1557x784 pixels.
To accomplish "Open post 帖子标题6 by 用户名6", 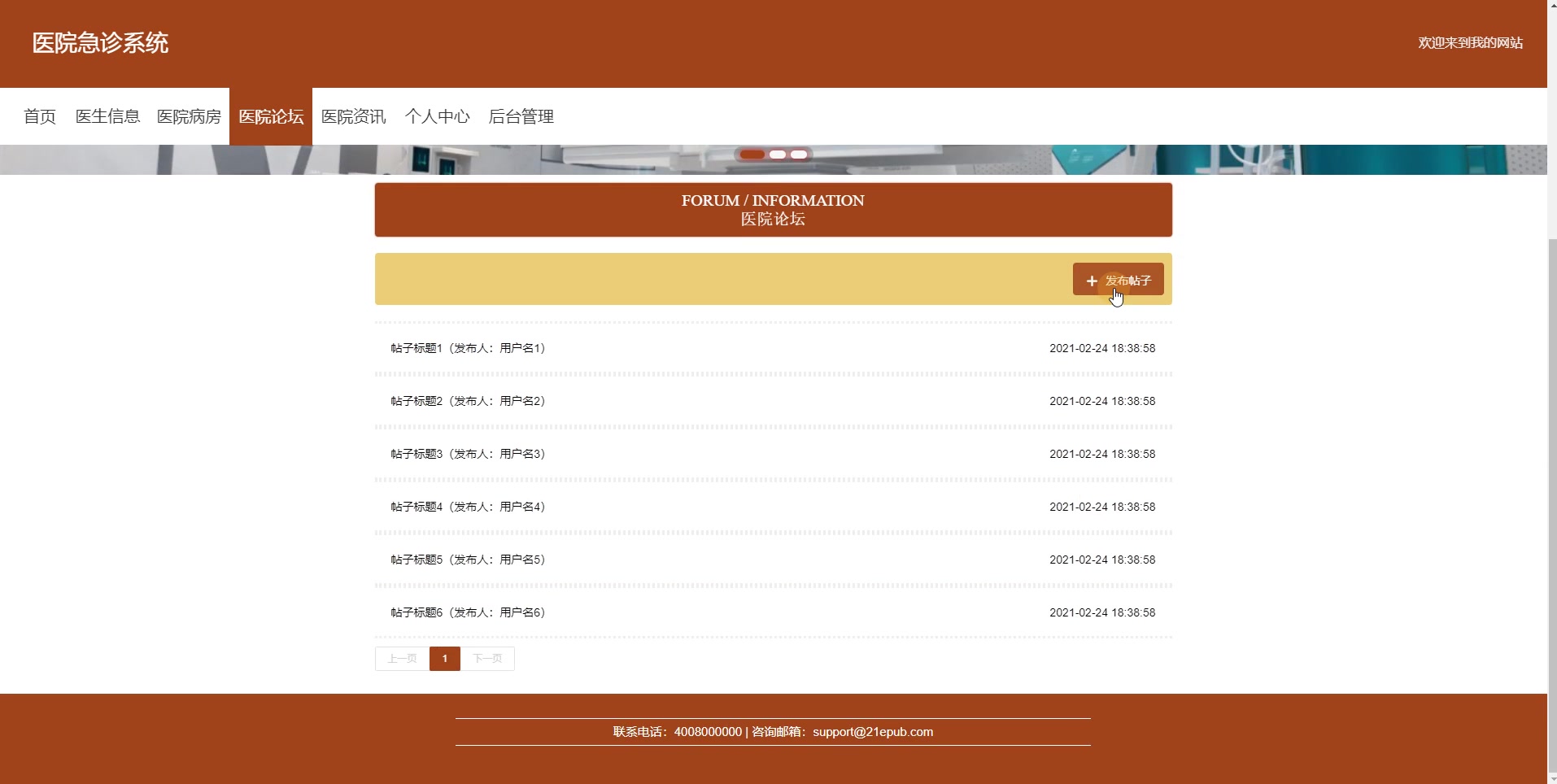I will [x=466, y=612].
